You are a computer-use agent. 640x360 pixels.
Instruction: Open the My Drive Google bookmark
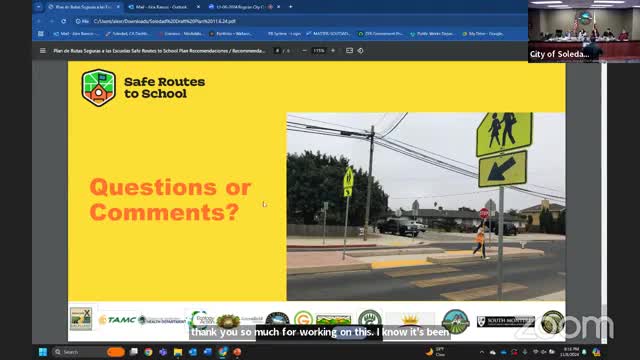tap(483, 34)
